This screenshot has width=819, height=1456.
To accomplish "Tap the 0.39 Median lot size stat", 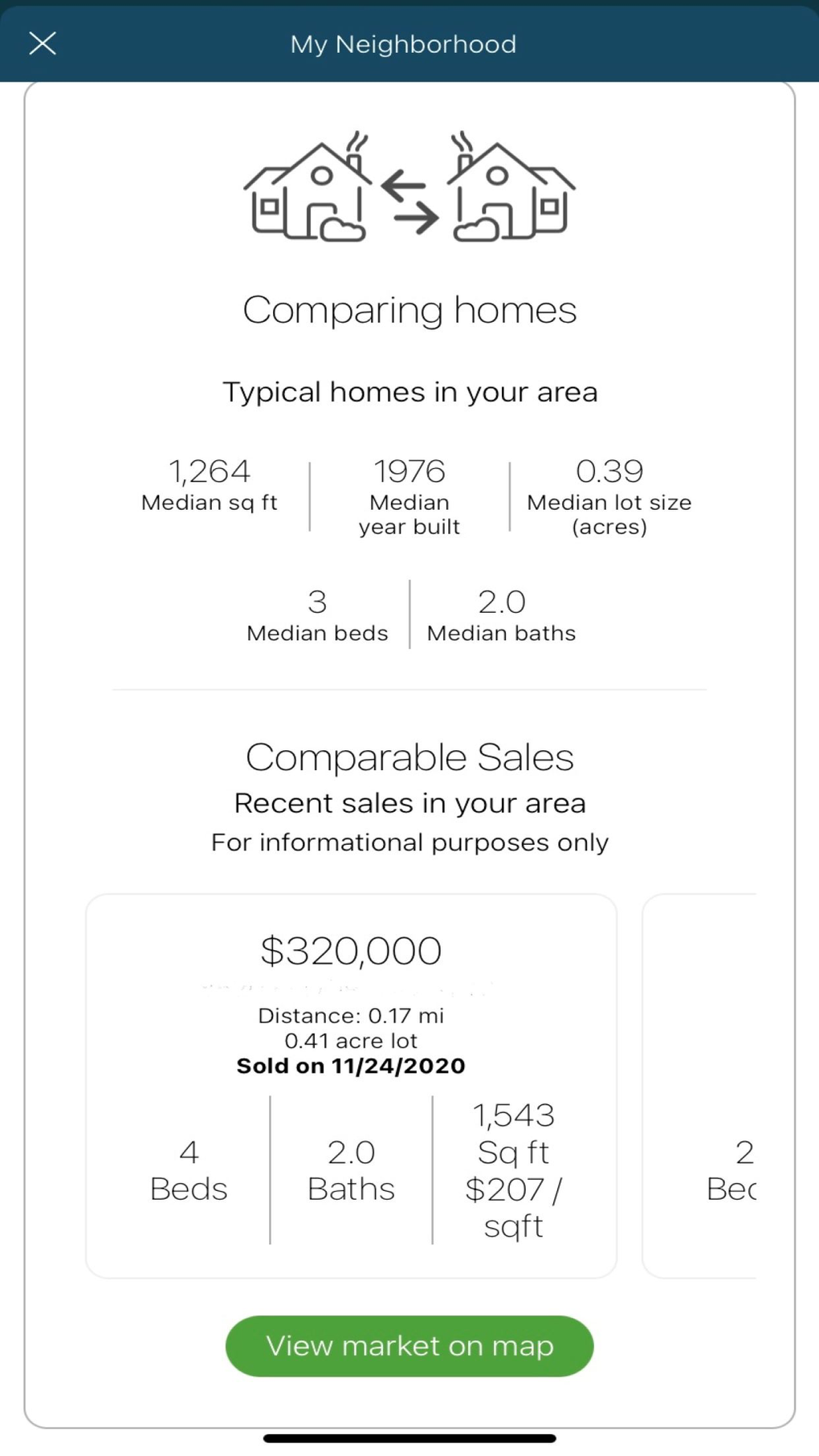I will tap(609, 496).
